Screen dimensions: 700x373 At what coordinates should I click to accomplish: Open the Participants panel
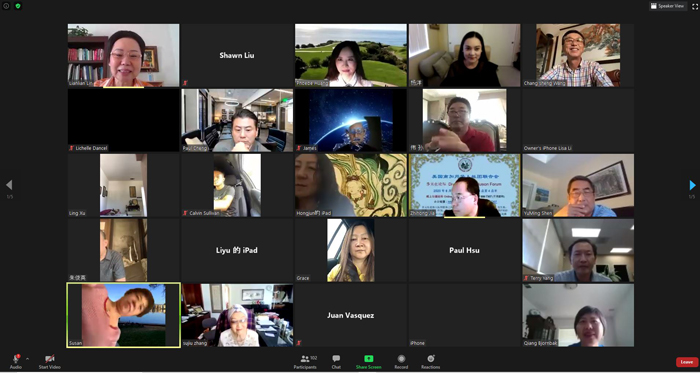click(x=305, y=361)
